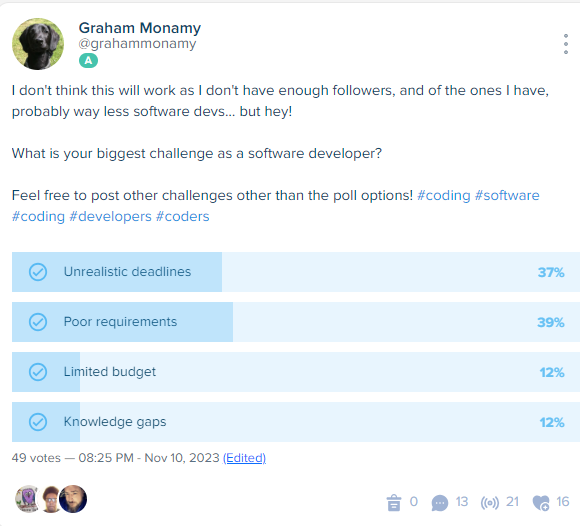Open the bearded voter avatar on dark background
Screen dimensions: 580x526
(73, 499)
